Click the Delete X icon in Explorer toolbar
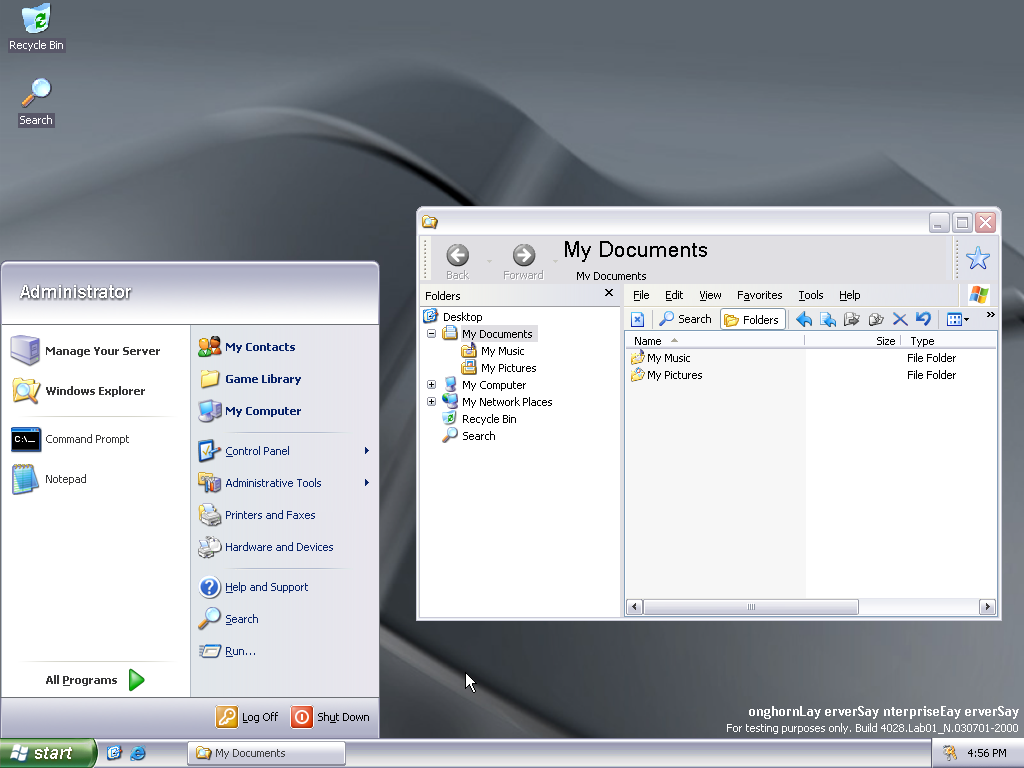Viewport: 1024px width, 768px height. tap(899, 319)
